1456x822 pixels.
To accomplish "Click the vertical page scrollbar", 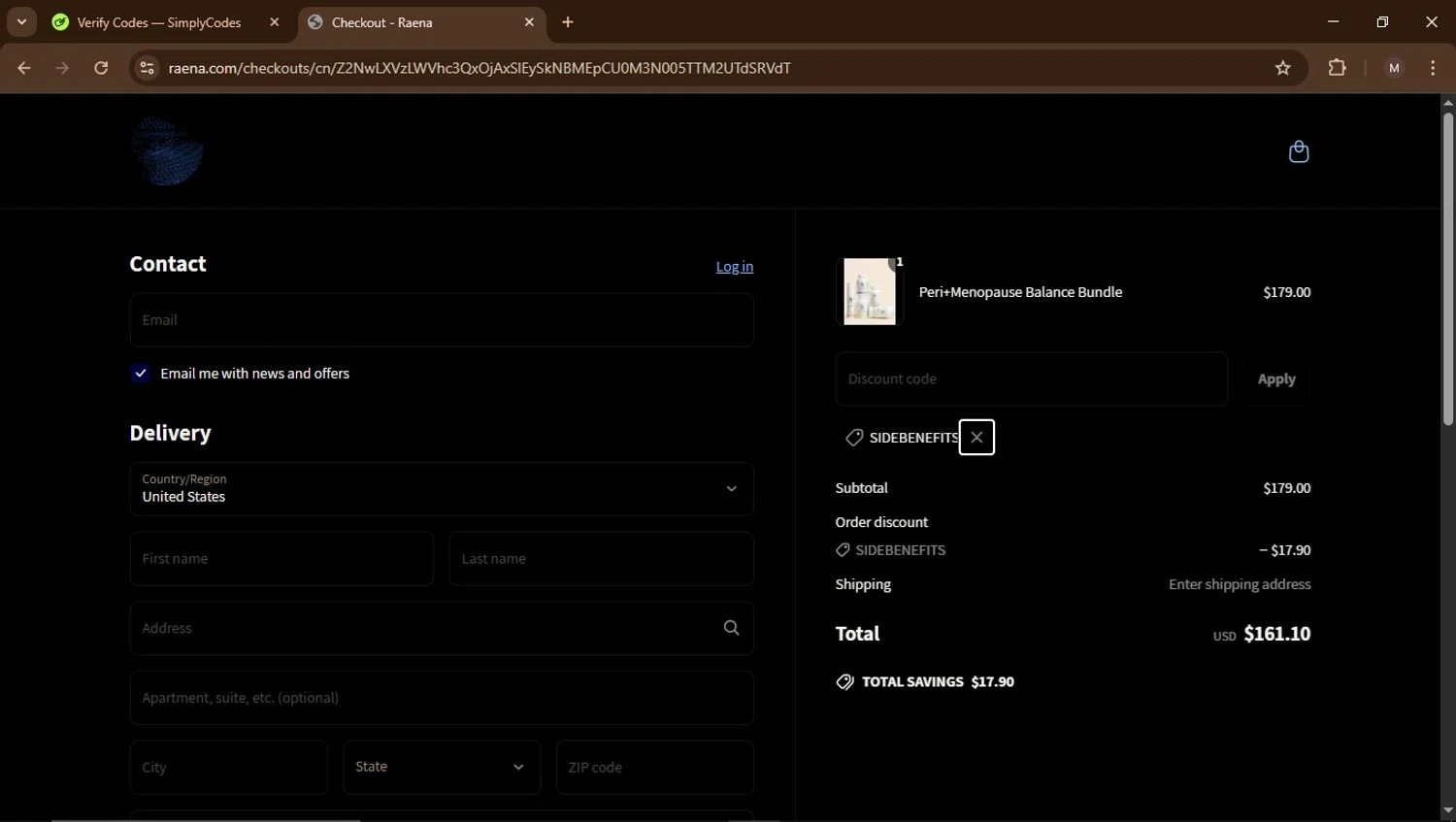I will [1447, 270].
